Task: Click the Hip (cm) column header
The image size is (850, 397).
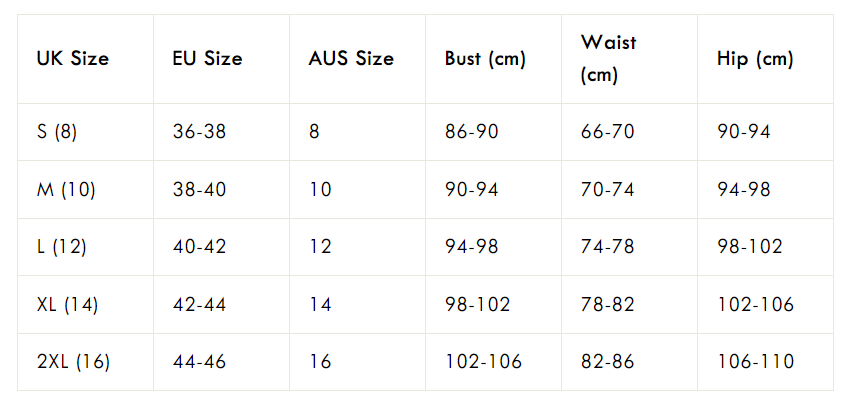Action: (x=766, y=59)
